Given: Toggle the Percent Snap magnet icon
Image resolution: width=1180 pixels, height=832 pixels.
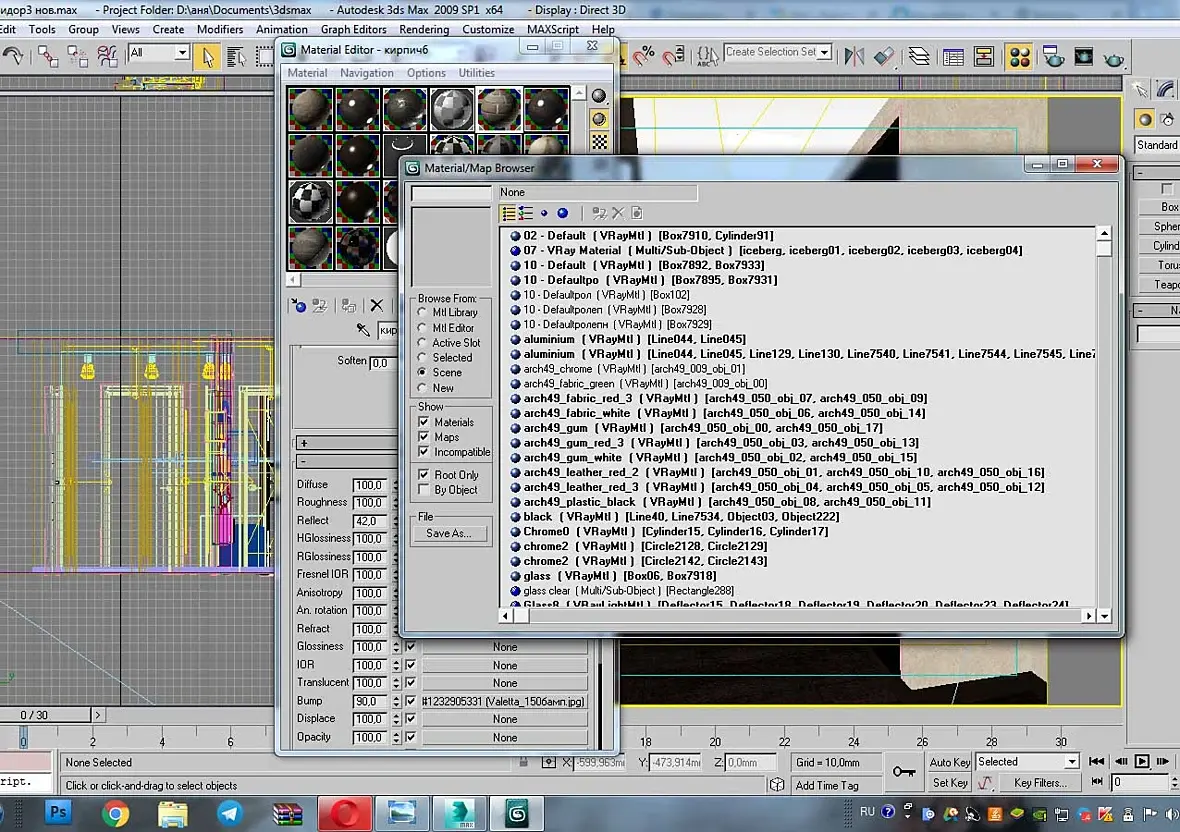Looking at the screenshot, I should tap(644, 56).
